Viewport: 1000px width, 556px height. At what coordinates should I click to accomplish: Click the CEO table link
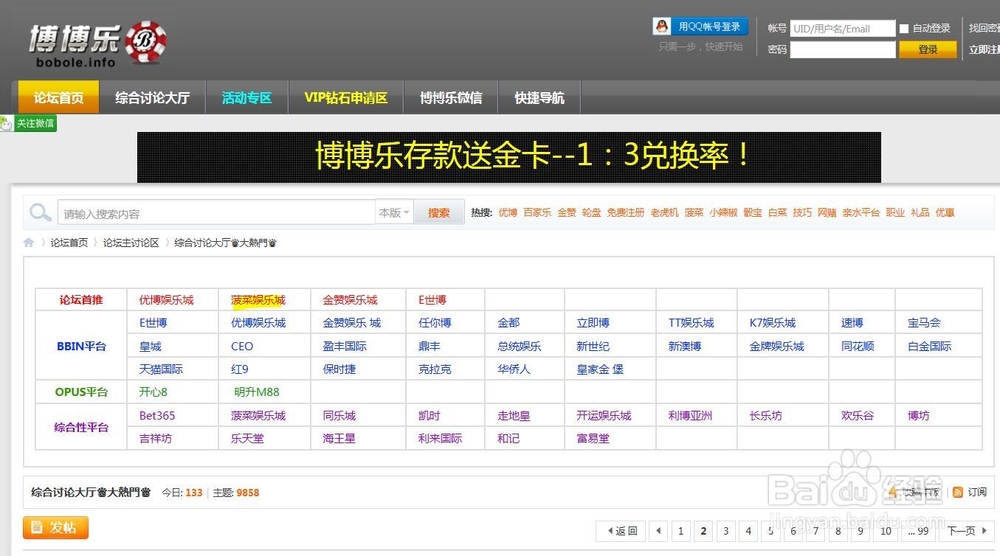coord(242,346)
